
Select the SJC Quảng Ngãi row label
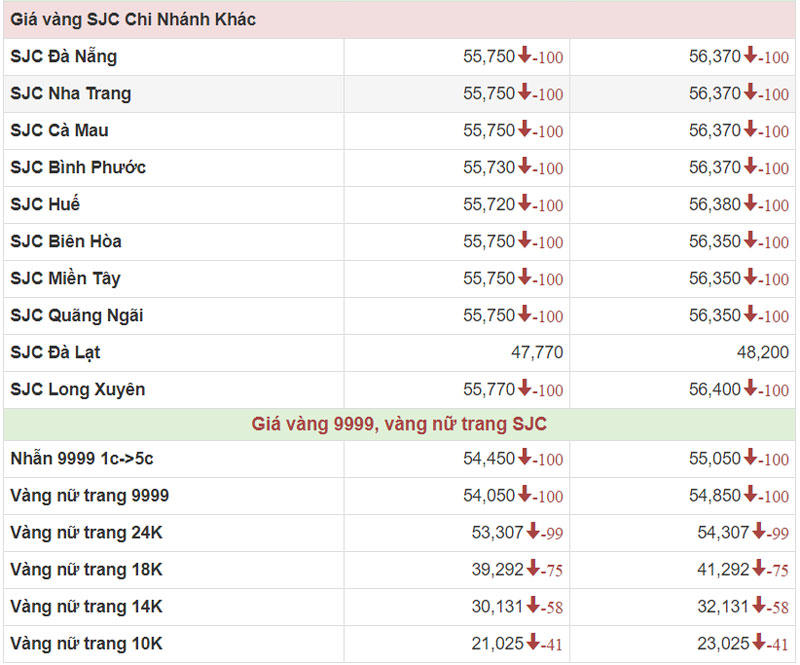pyautogui.click(x=77, y=315)
